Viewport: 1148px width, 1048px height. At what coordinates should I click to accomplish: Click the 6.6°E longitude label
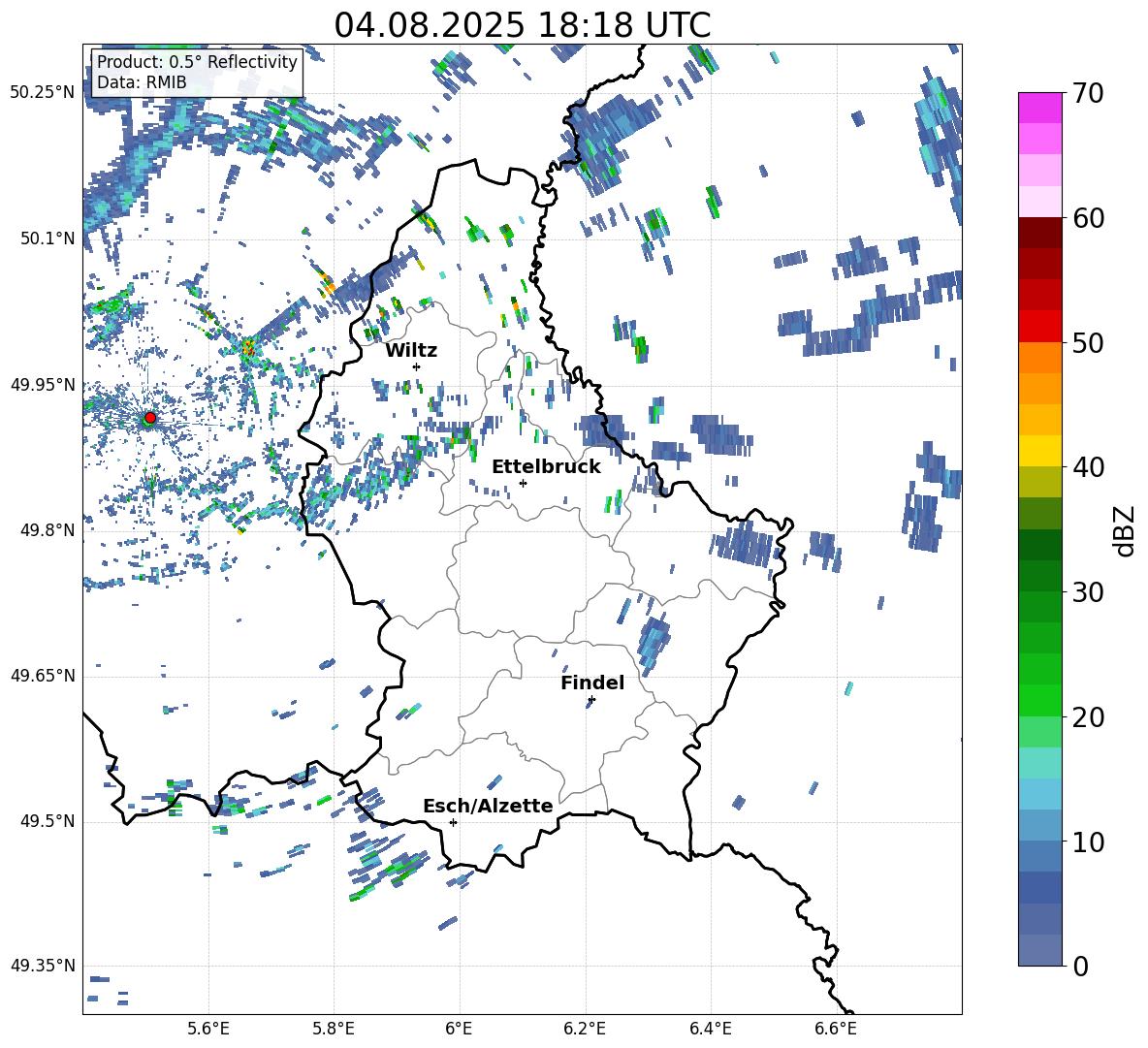tap(836, 1029)
